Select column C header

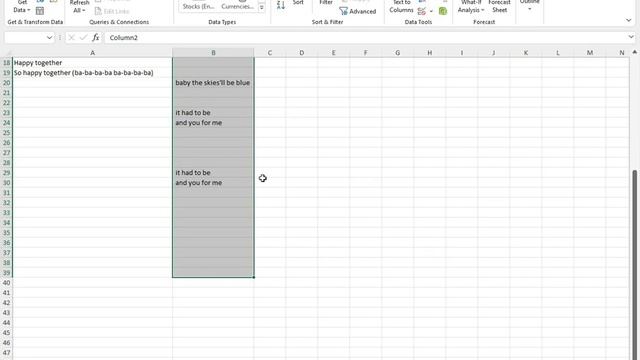click(x=270, y=53)
